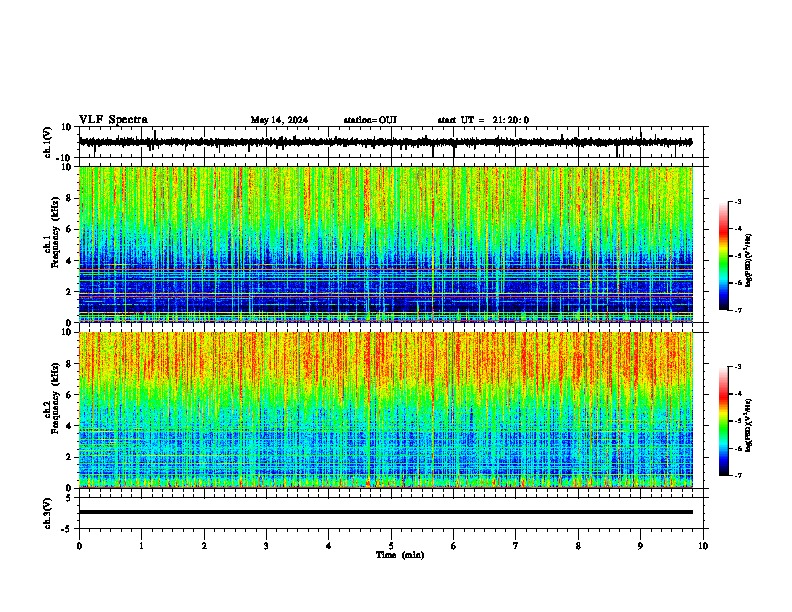Click time axis tick label "1"
792x612 pixels.
click(x=141, y=546)
